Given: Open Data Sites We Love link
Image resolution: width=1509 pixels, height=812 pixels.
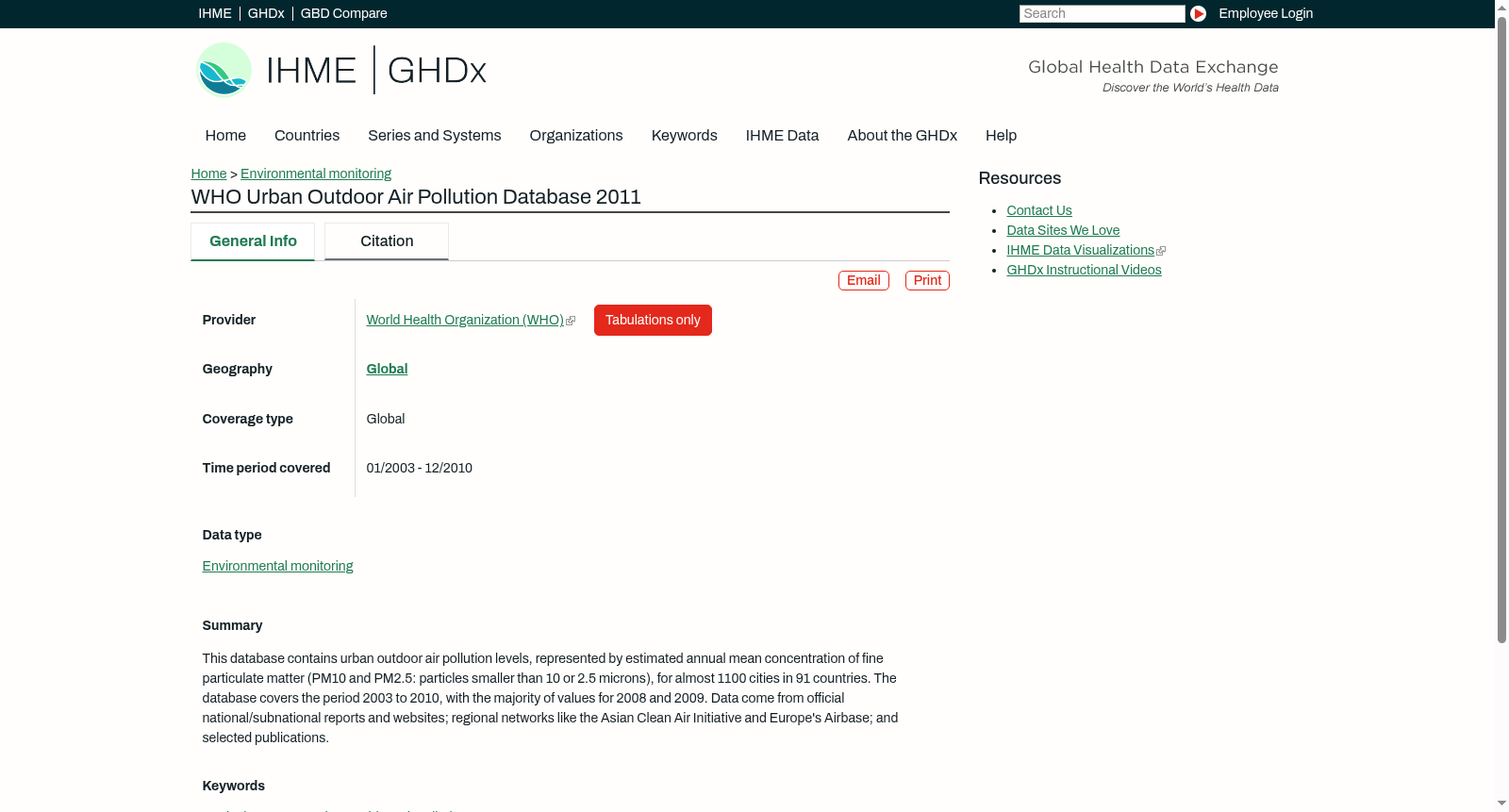Looking at the screenshot, I should pyautogui.click(x=1063, y=230).
